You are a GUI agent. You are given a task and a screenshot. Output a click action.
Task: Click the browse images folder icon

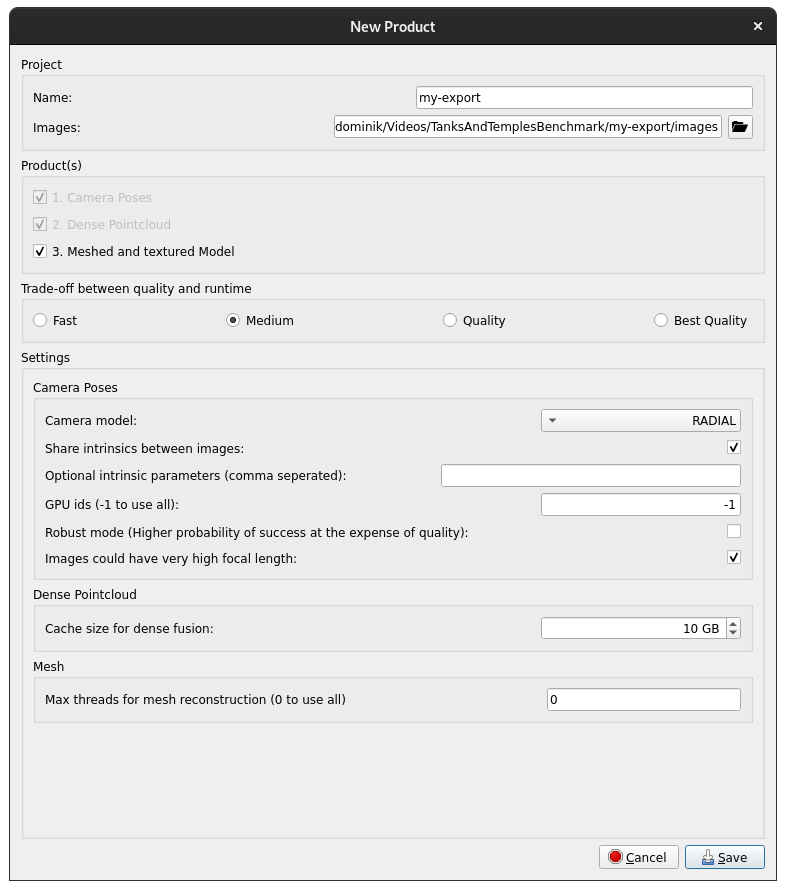click(x=739, y=127)
